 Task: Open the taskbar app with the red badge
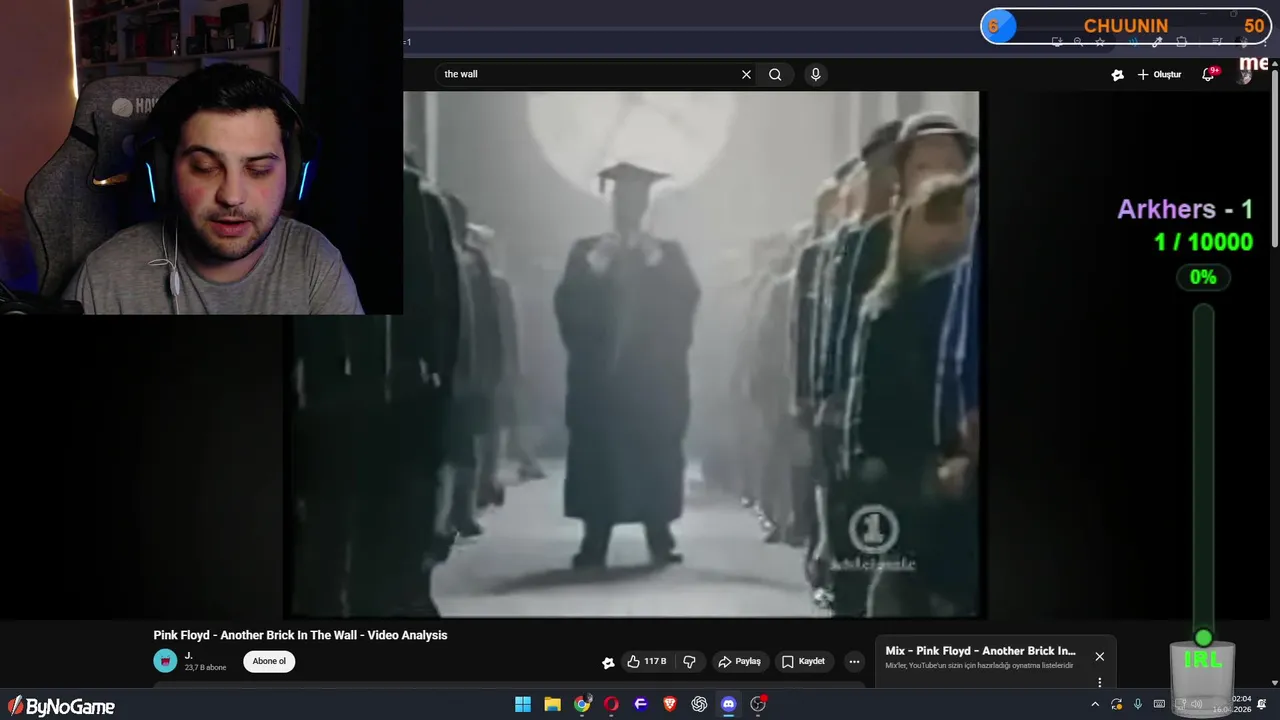click(x=758, y=704)
